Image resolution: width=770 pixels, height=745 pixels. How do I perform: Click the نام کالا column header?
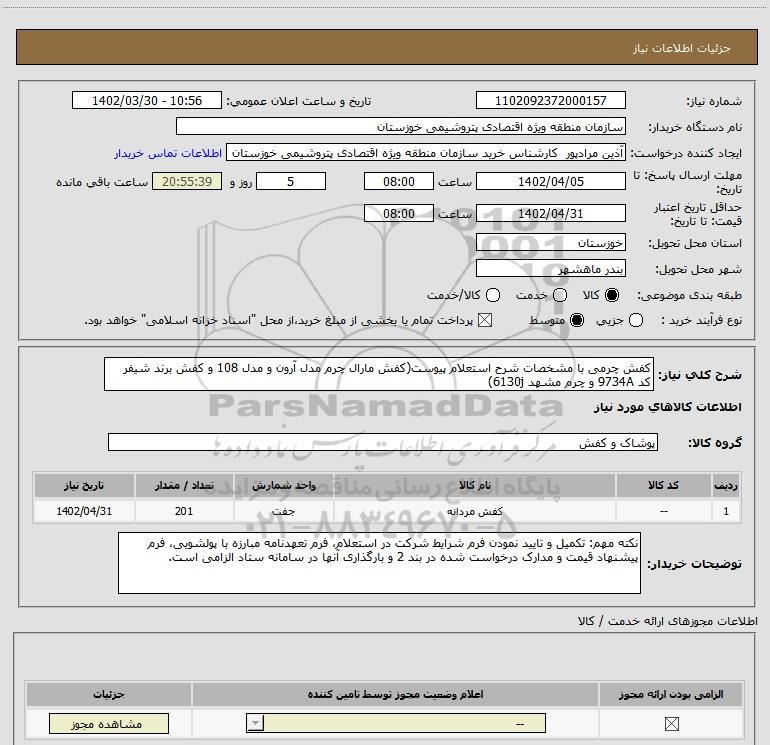pos(474,485)
